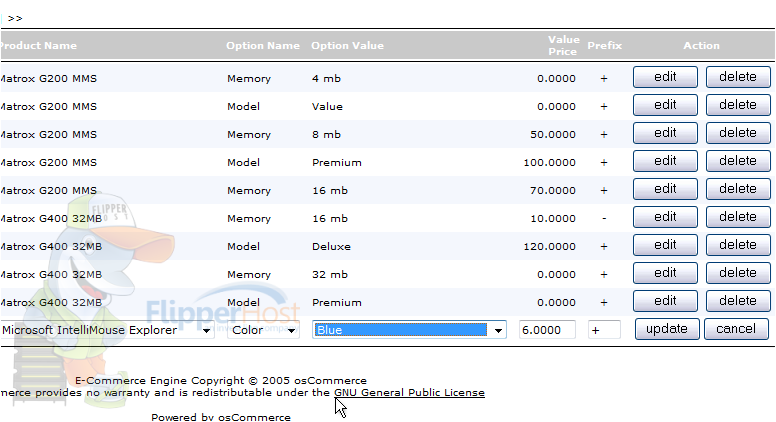Edit the G200 MMS Model Premium row
Viewport: 776px width, 422px height.
click(x=665, y=161)
